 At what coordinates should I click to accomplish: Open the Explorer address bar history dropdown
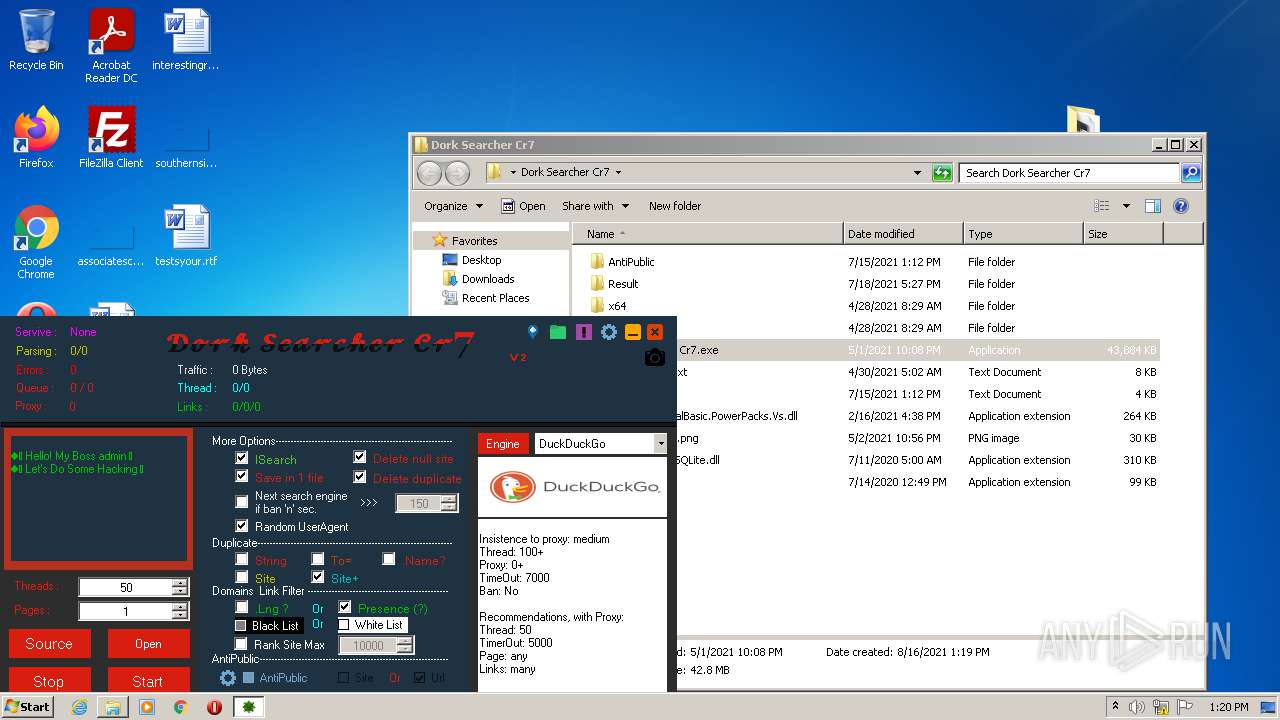[x=917, y=173]
